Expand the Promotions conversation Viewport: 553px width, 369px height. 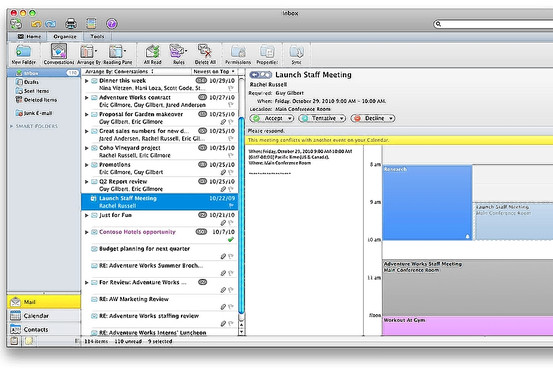87,165
